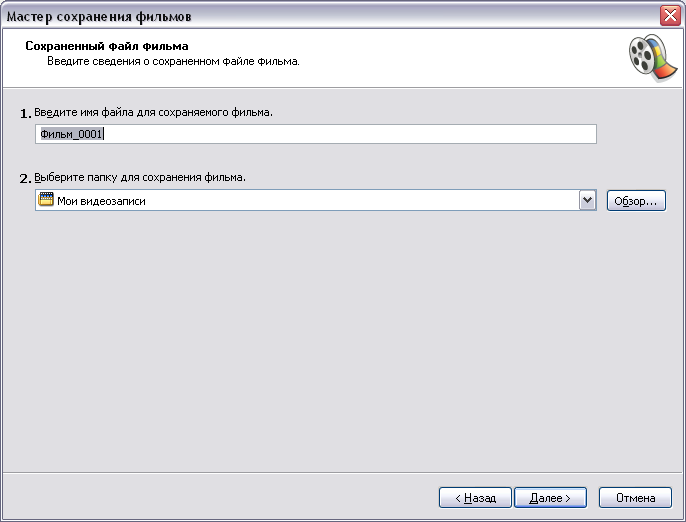The height and width of the screenshot is (522, 686).
Task: Click the 'Введите имя файла' step label
Action: 153,112
